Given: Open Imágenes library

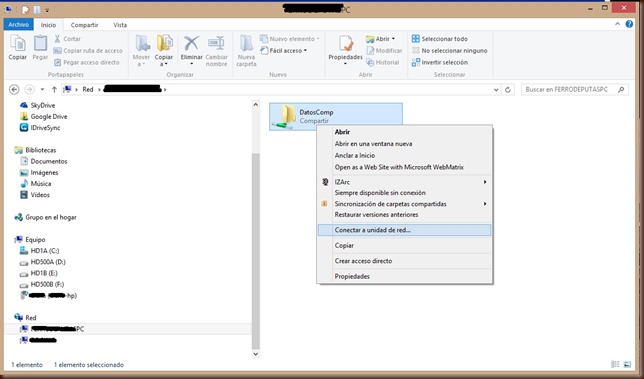Looking at the screenshot, I should 39,172.
